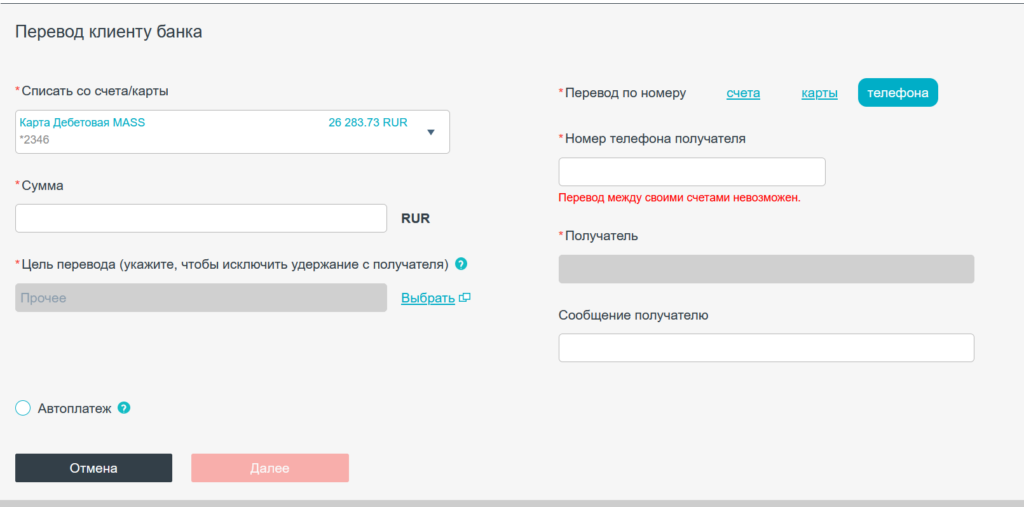Screen dimensions: 1024x507
Task: Open Карта Дебетовая MASS account selector
Action: click(232, 132)
